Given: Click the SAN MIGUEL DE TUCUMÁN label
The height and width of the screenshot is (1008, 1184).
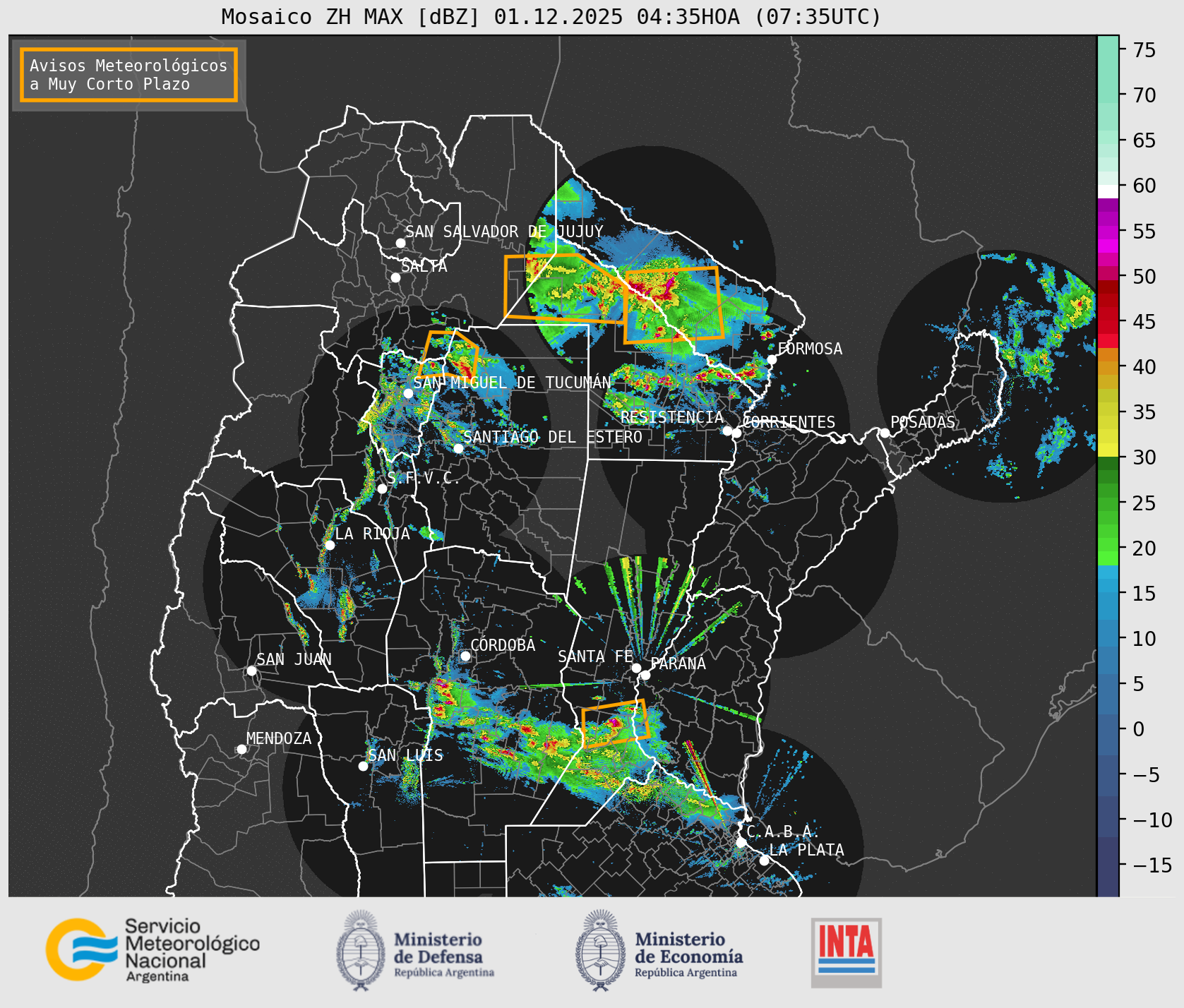Looking at the screenshot, I should pos(512,383).
